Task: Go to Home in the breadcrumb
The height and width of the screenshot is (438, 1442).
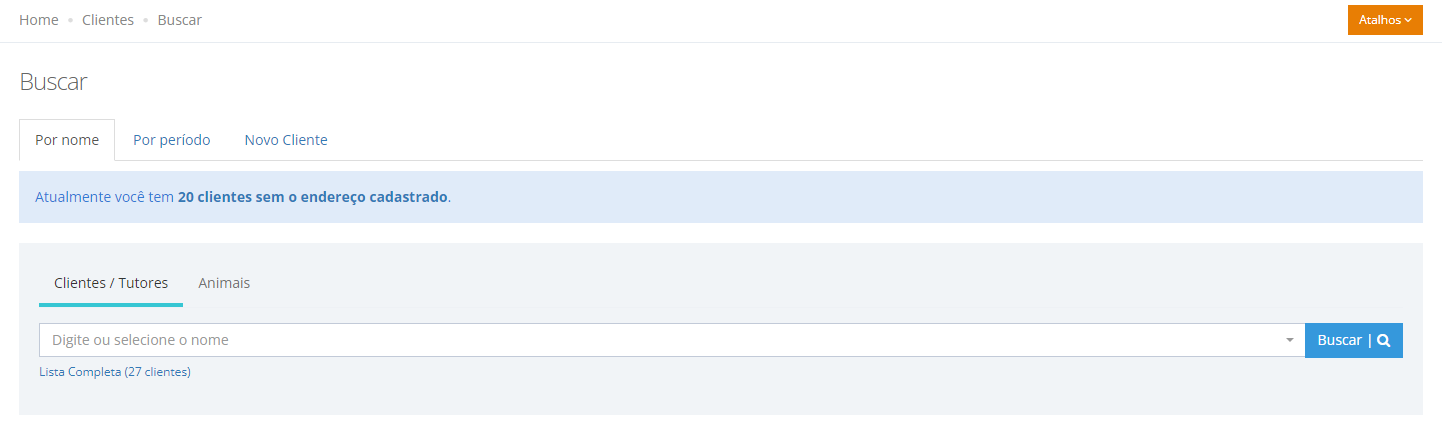Action: [x=39, y=20]
